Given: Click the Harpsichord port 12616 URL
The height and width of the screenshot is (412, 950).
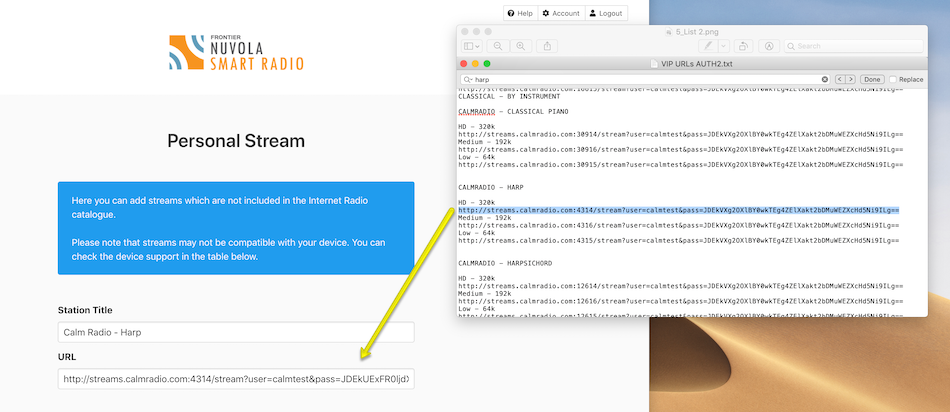Looking at the screenshot, I should point(680,301).
